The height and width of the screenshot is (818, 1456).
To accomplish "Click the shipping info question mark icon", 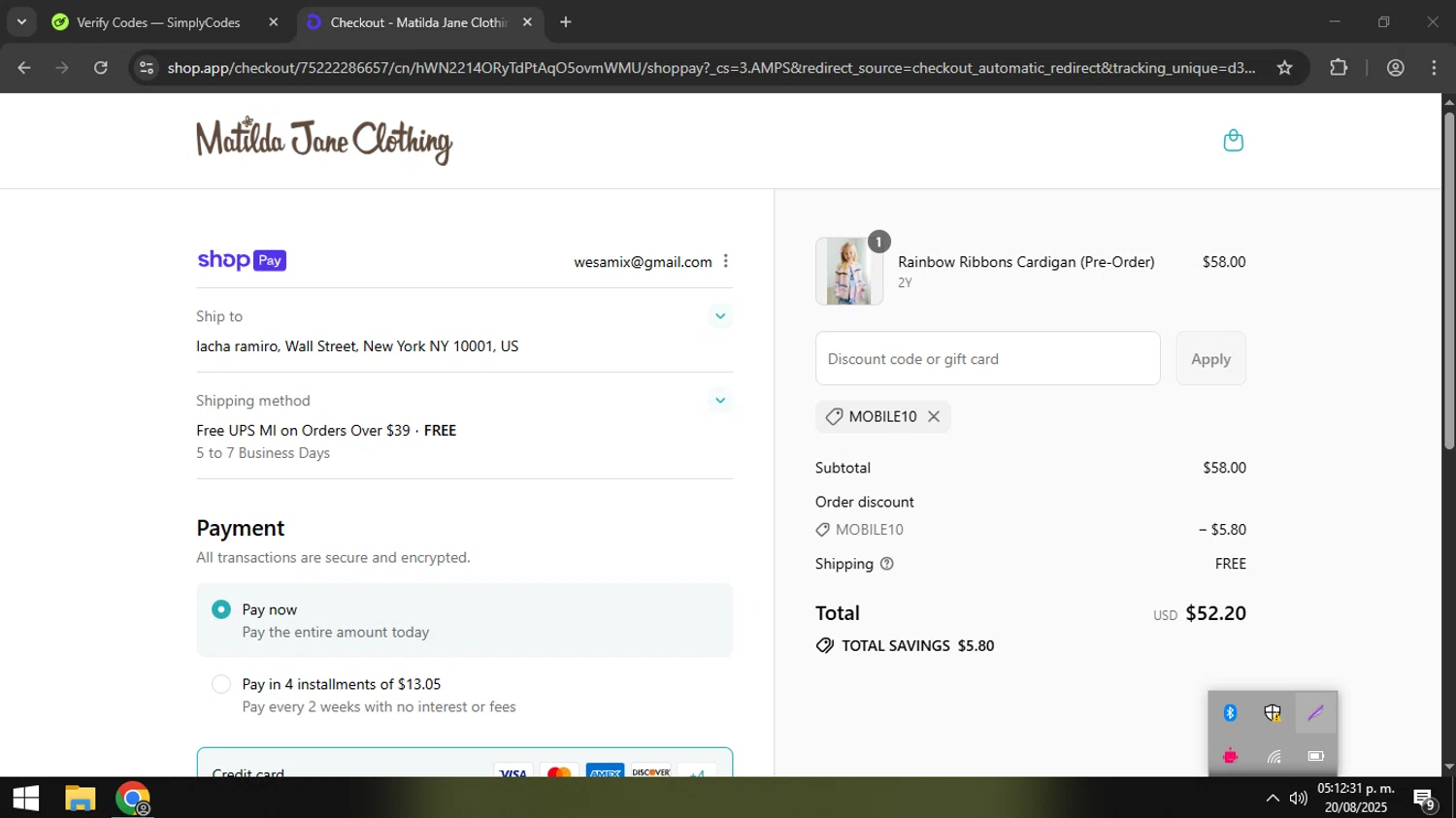I will click(886, 564).
